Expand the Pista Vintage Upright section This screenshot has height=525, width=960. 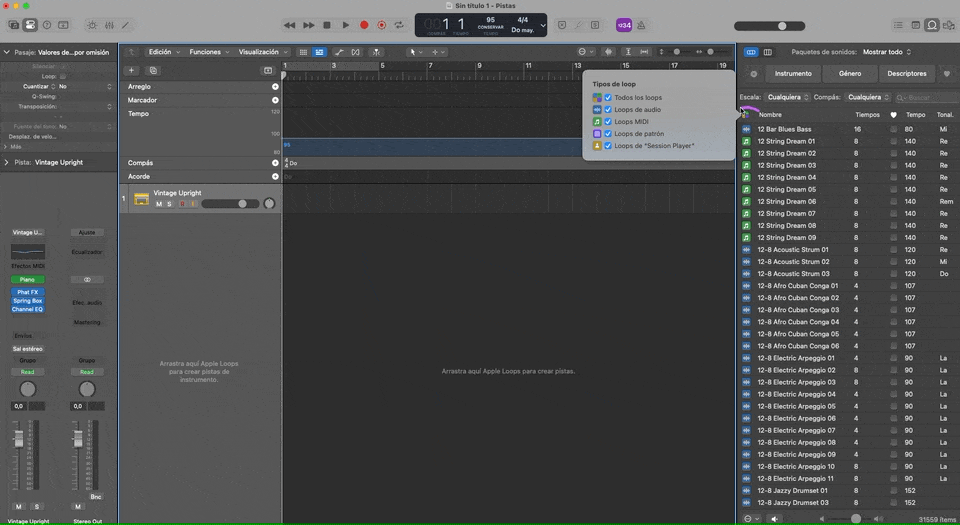[7, 162]
